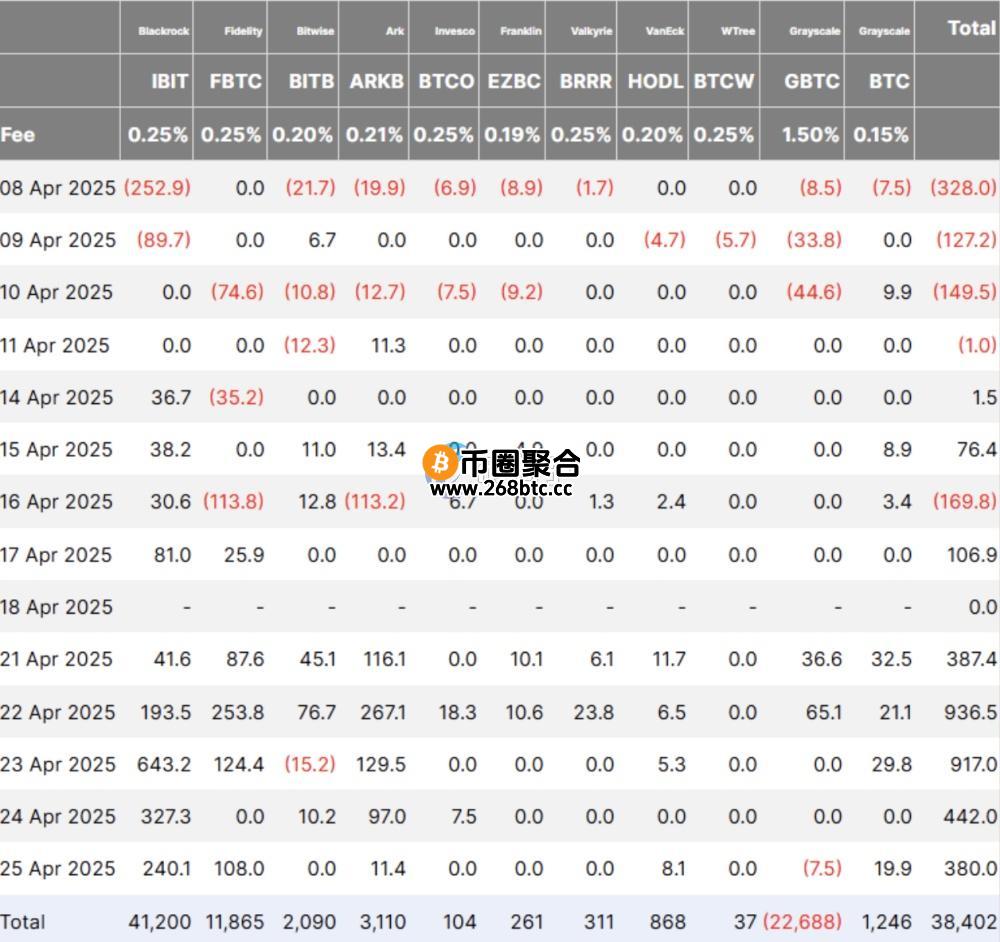Select the 15 Apr 2025 date row
1000x942 pixels.
56,450
